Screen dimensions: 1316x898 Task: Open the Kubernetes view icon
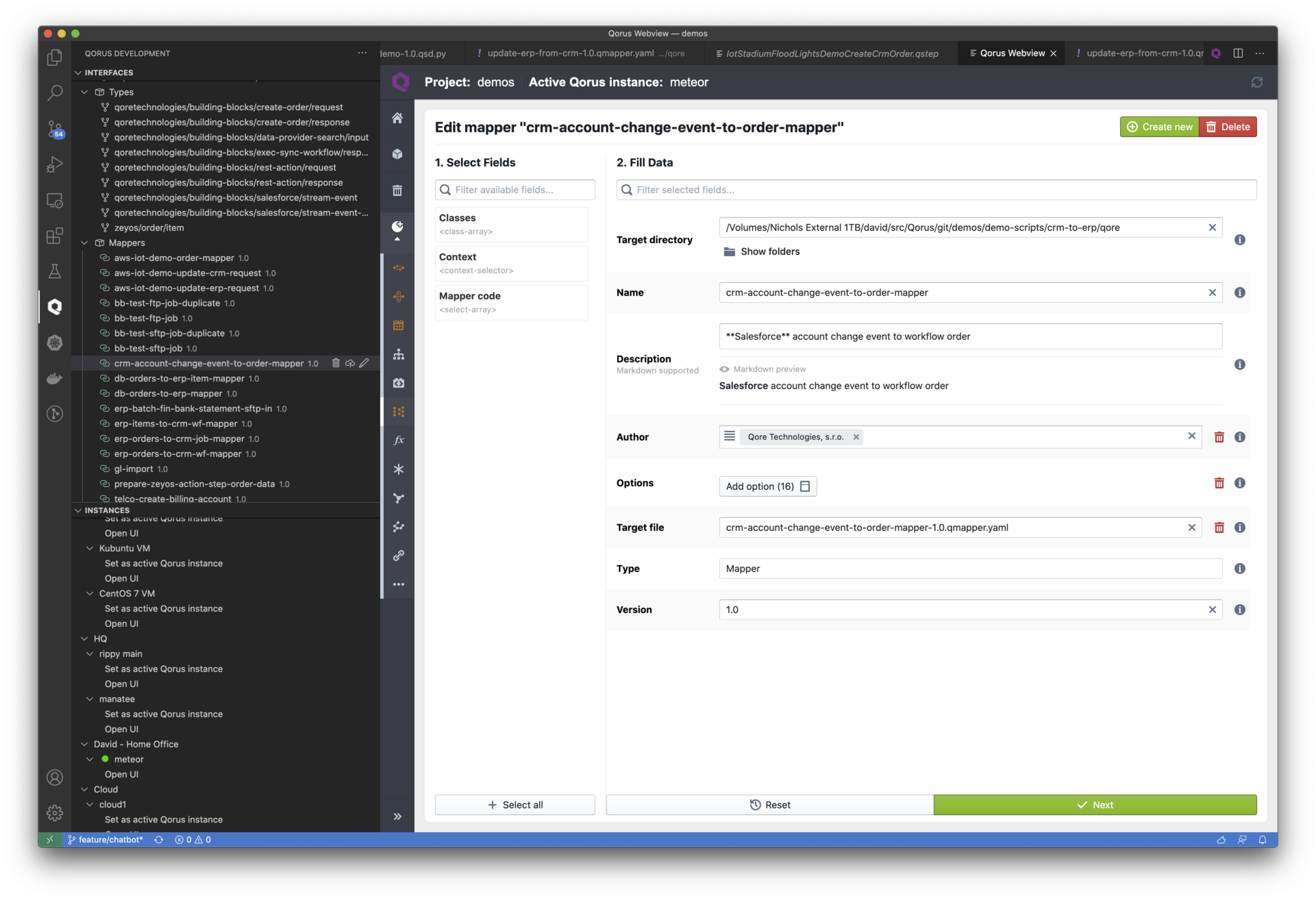click(55, 342)
